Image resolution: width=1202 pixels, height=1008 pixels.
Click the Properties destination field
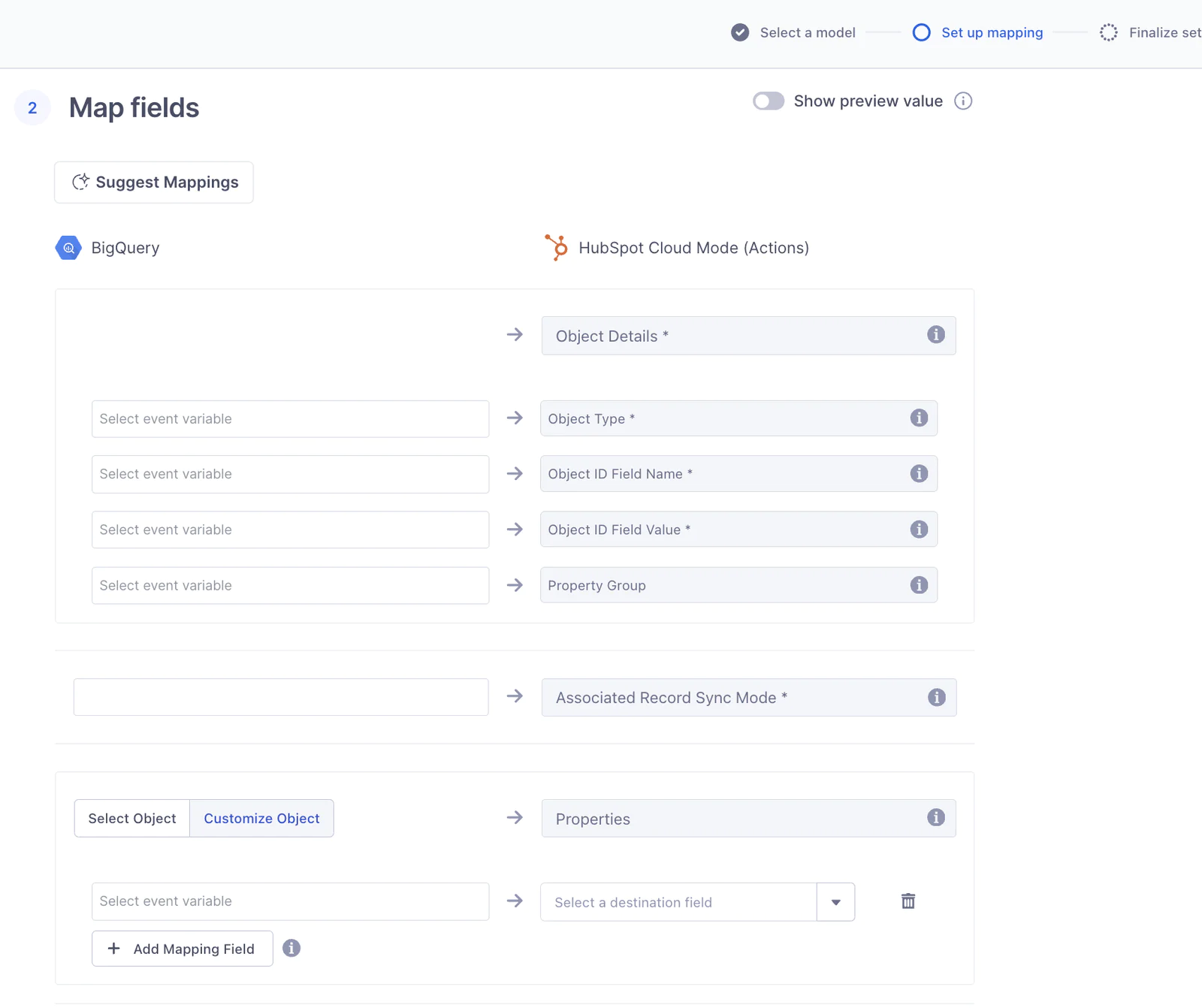pyautogui.click(x=748, y=819)
